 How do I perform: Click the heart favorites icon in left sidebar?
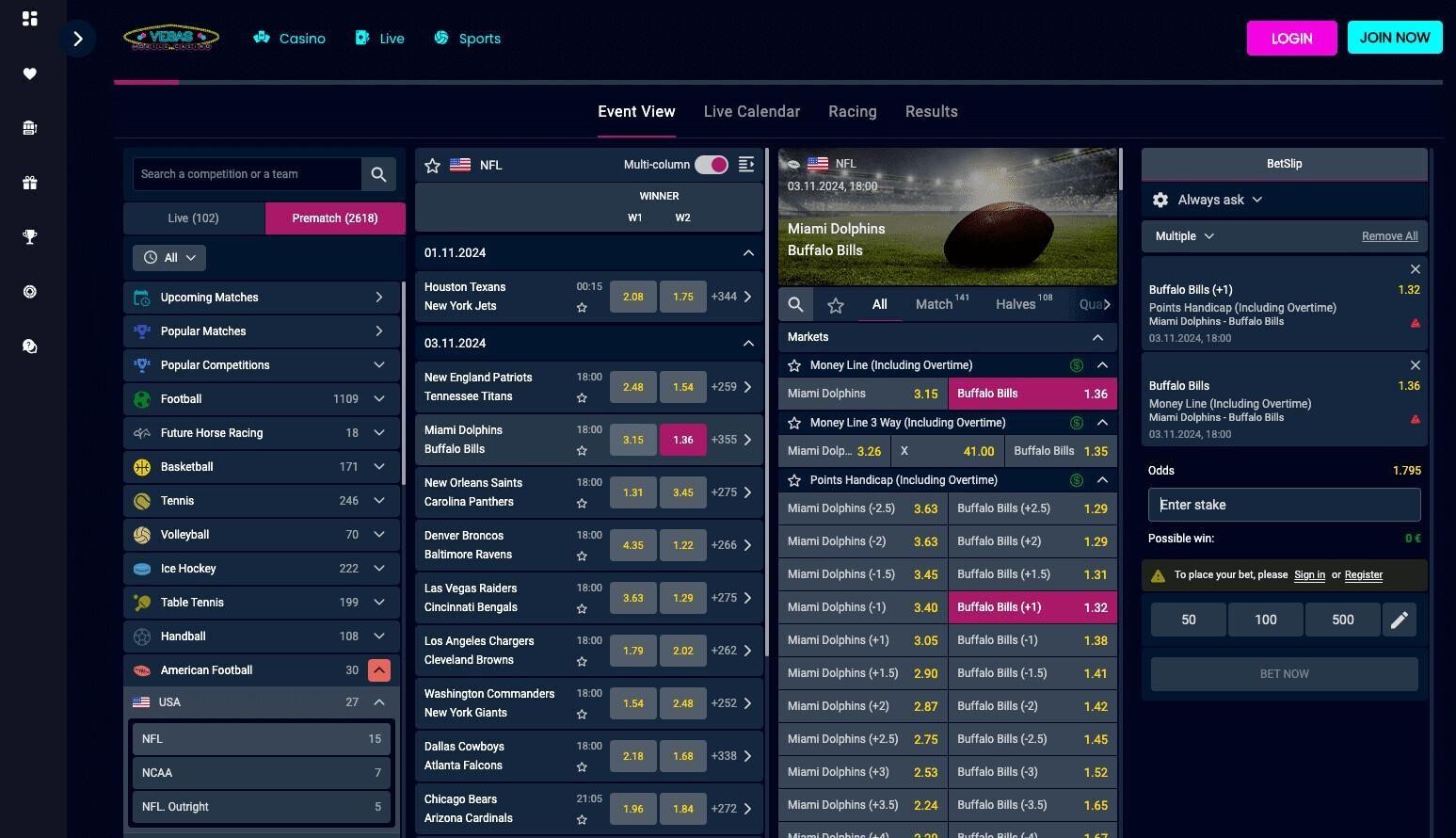(x=30, y=73)
